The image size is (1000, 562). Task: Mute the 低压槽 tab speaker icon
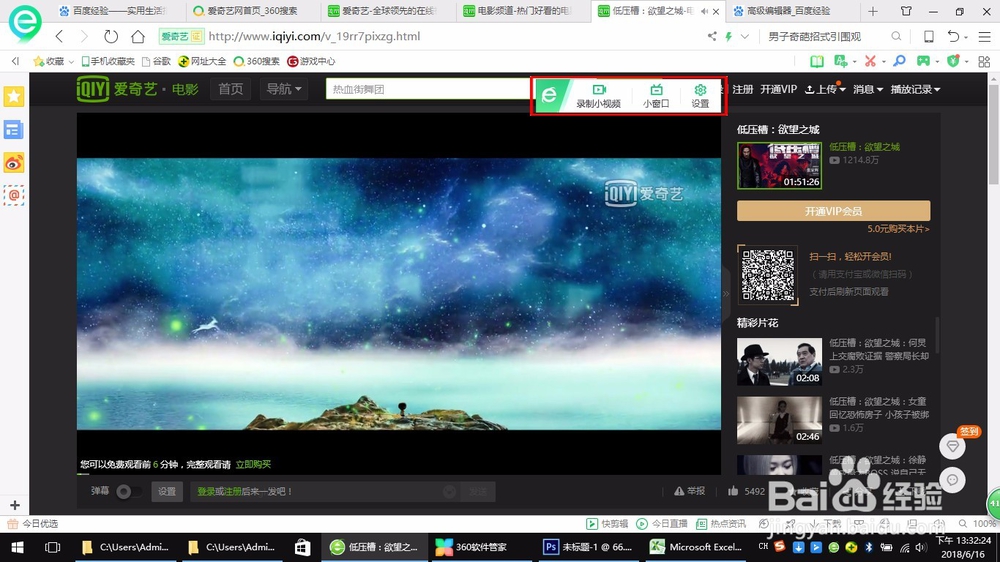pyautogui.click(x=704, y=11)
